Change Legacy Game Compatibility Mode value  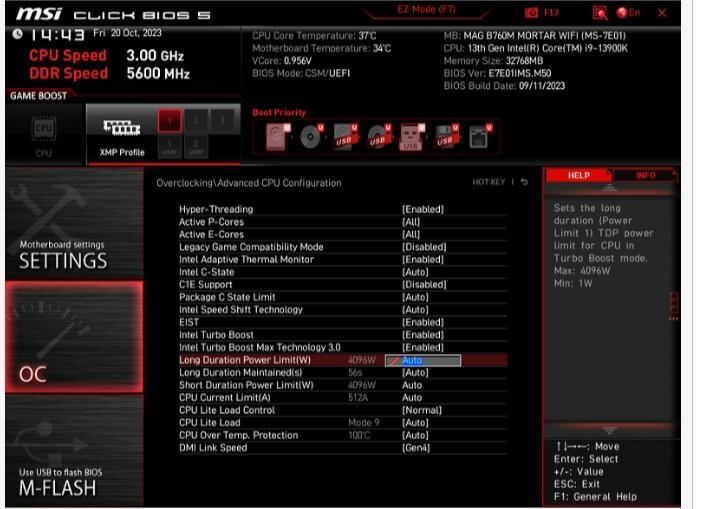(424, 247)
